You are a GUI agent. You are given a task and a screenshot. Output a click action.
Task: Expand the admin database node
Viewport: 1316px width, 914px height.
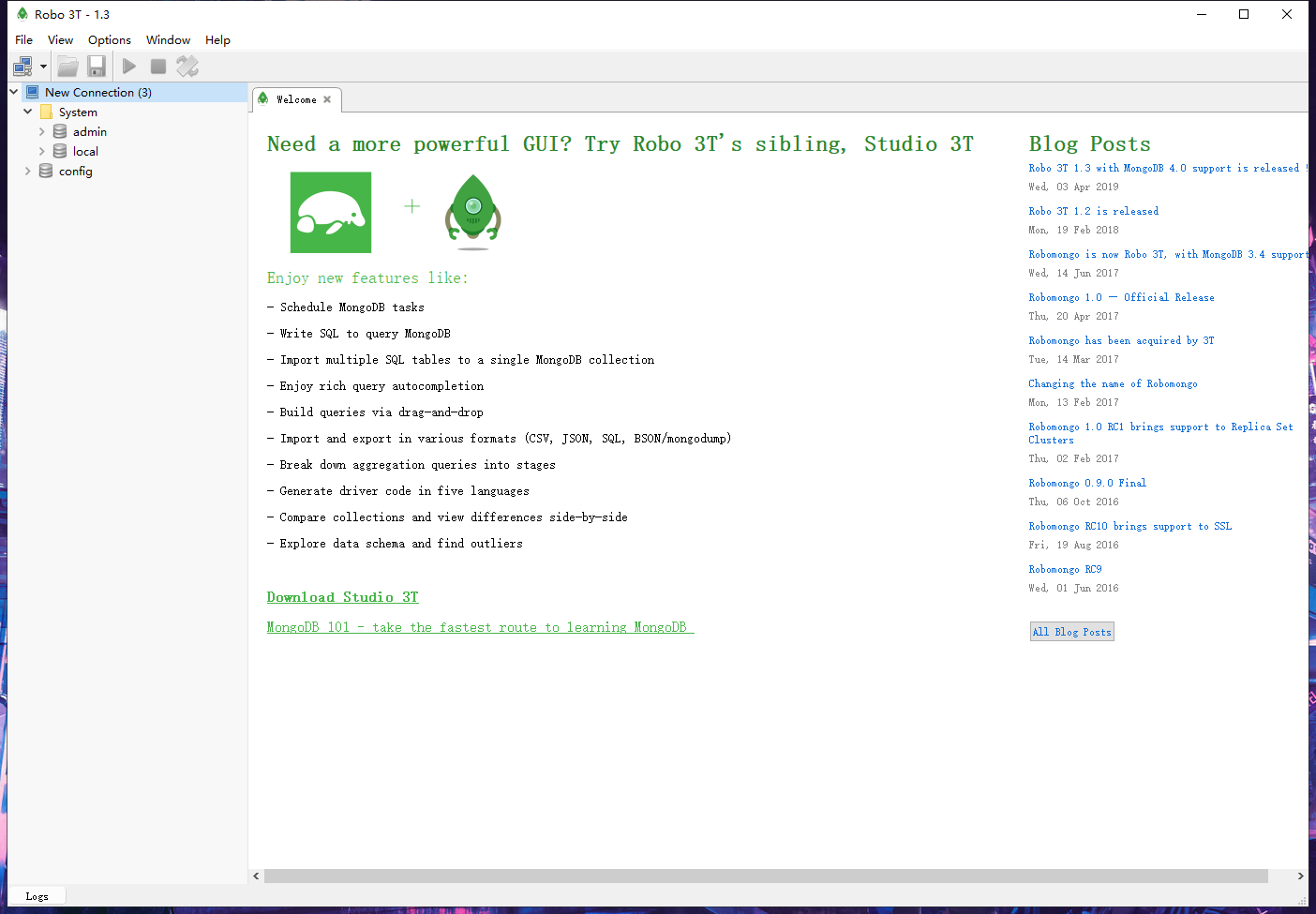pyautogui.click(x=41, y=131)
